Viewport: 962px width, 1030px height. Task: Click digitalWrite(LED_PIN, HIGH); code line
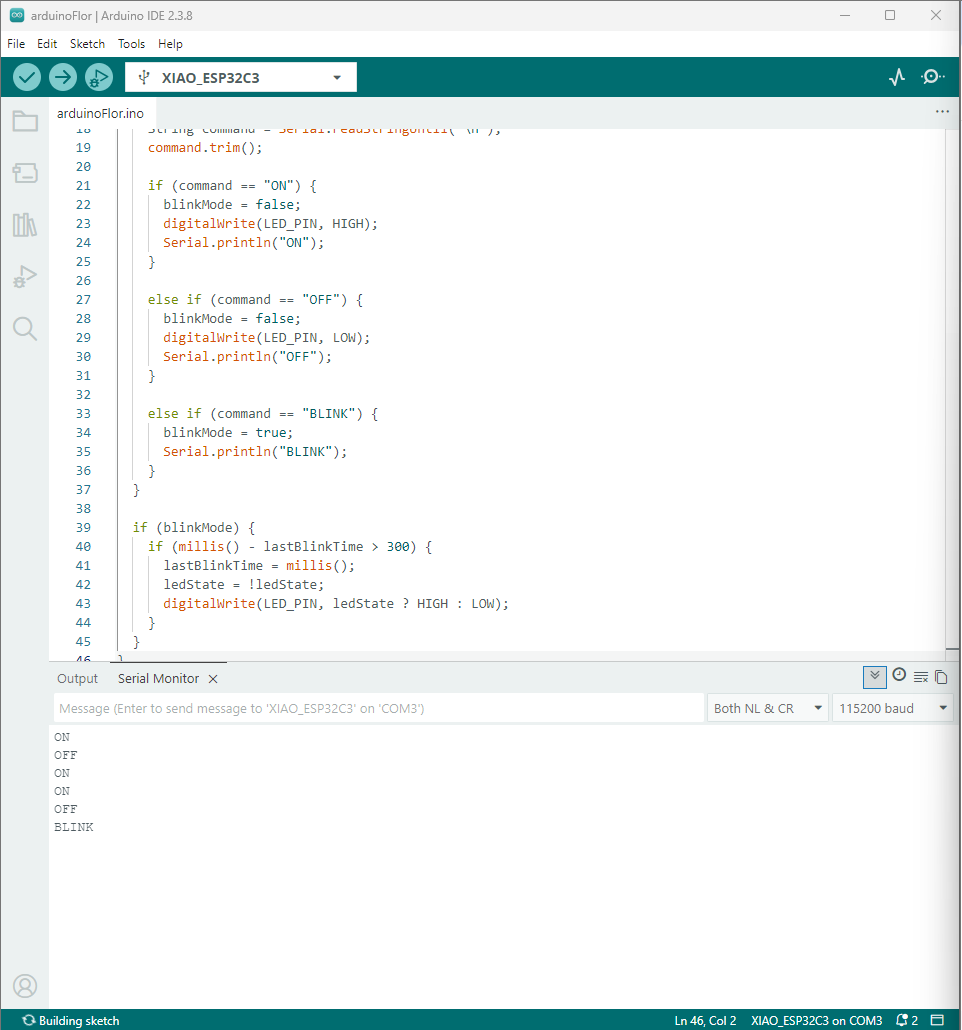pyautogui.click(x=271, y=224)
